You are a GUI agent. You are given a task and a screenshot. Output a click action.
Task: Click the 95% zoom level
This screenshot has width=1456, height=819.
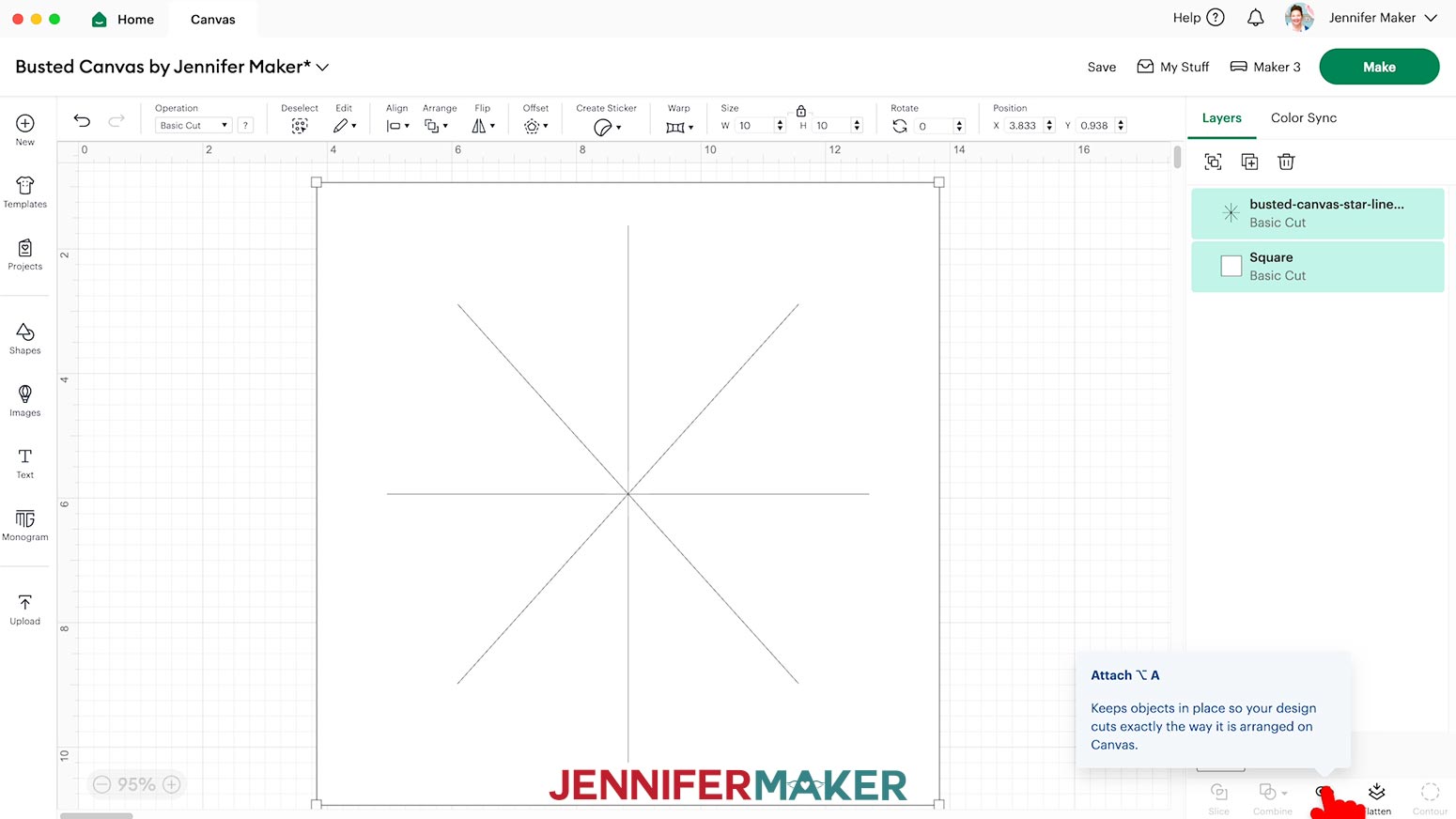[136, 784]
